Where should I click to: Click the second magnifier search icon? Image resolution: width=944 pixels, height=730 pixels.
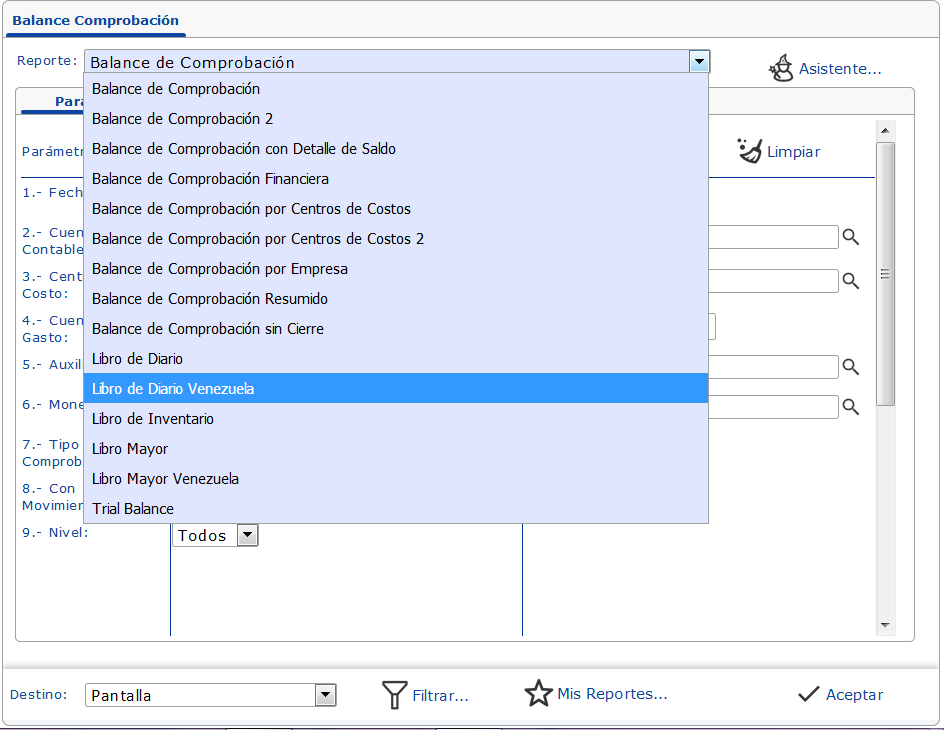click(x=851, y=281)
